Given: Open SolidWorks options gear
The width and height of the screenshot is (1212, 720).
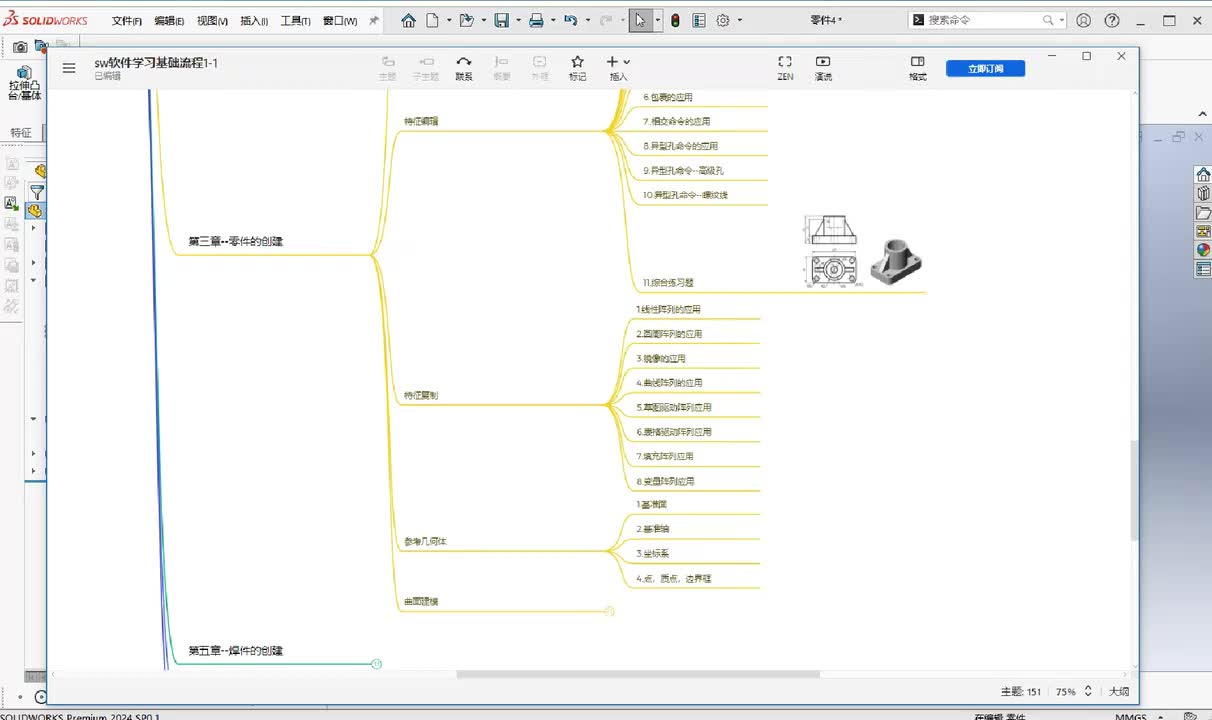Looking at the screenshot, I should 723,20.
